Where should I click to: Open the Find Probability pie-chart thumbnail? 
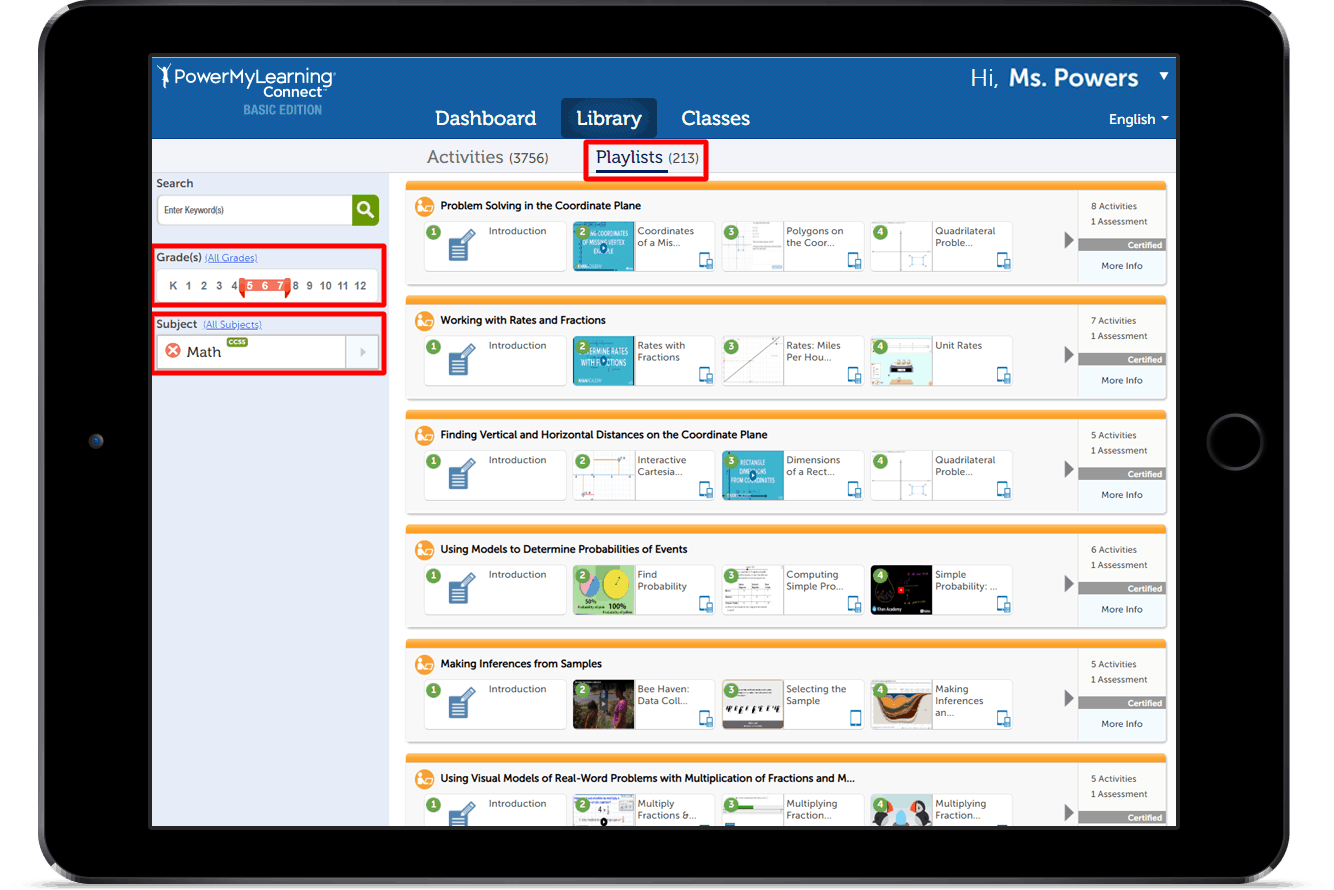pyautogui.click(x=604, y=590)
